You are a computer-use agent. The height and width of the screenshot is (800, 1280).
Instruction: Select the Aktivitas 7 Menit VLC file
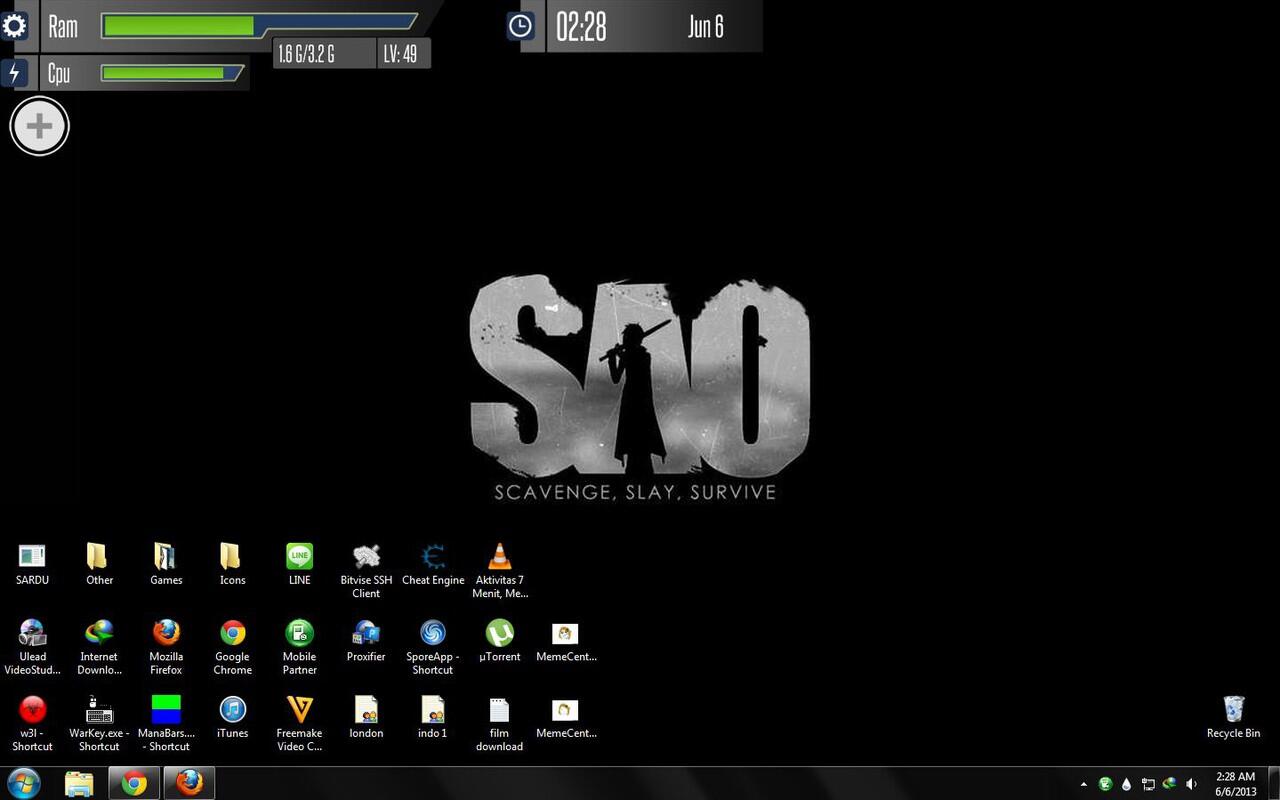(x=499, y=571)
